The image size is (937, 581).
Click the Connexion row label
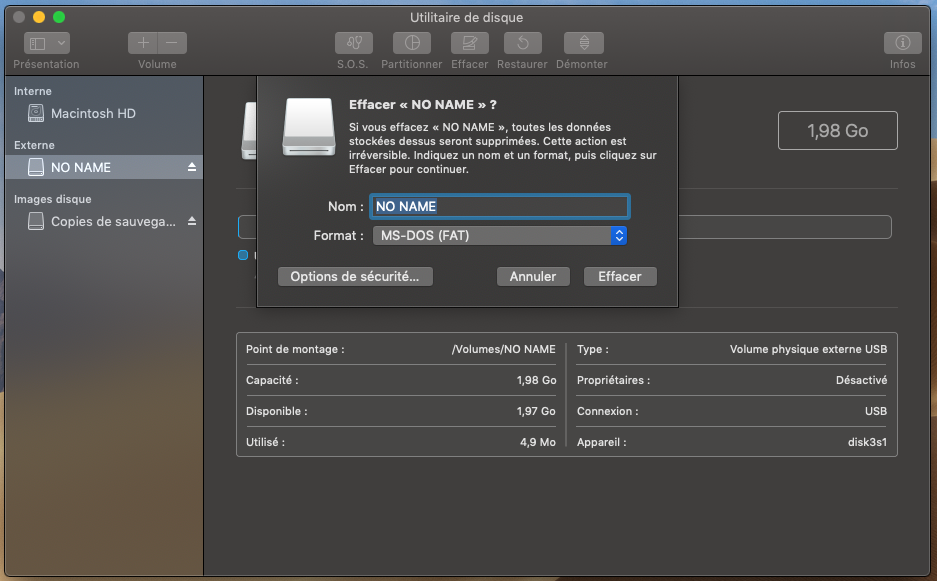click(607, 411)
